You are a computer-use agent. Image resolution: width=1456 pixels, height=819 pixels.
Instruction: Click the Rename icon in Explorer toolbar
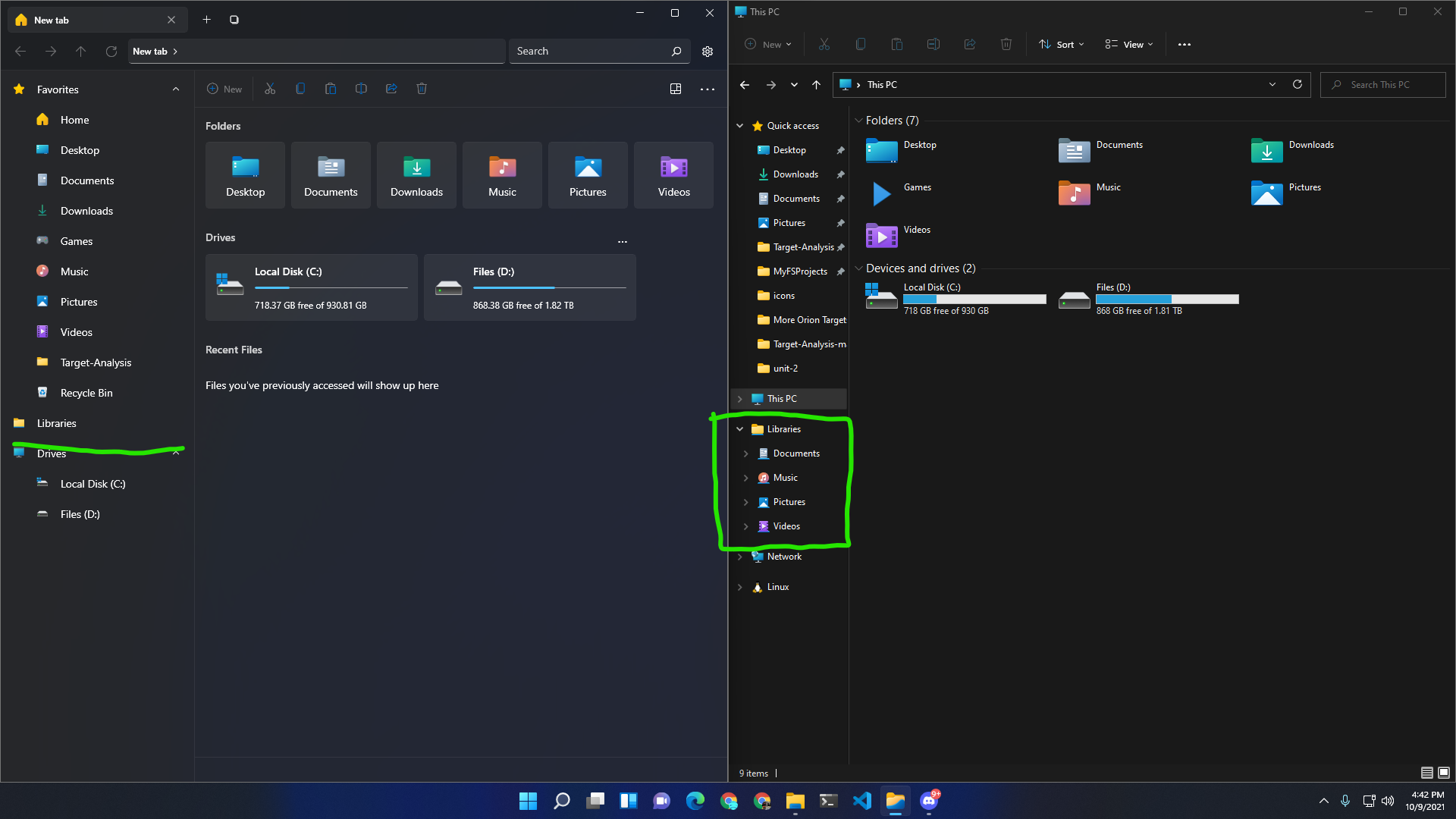pos(934,44)
